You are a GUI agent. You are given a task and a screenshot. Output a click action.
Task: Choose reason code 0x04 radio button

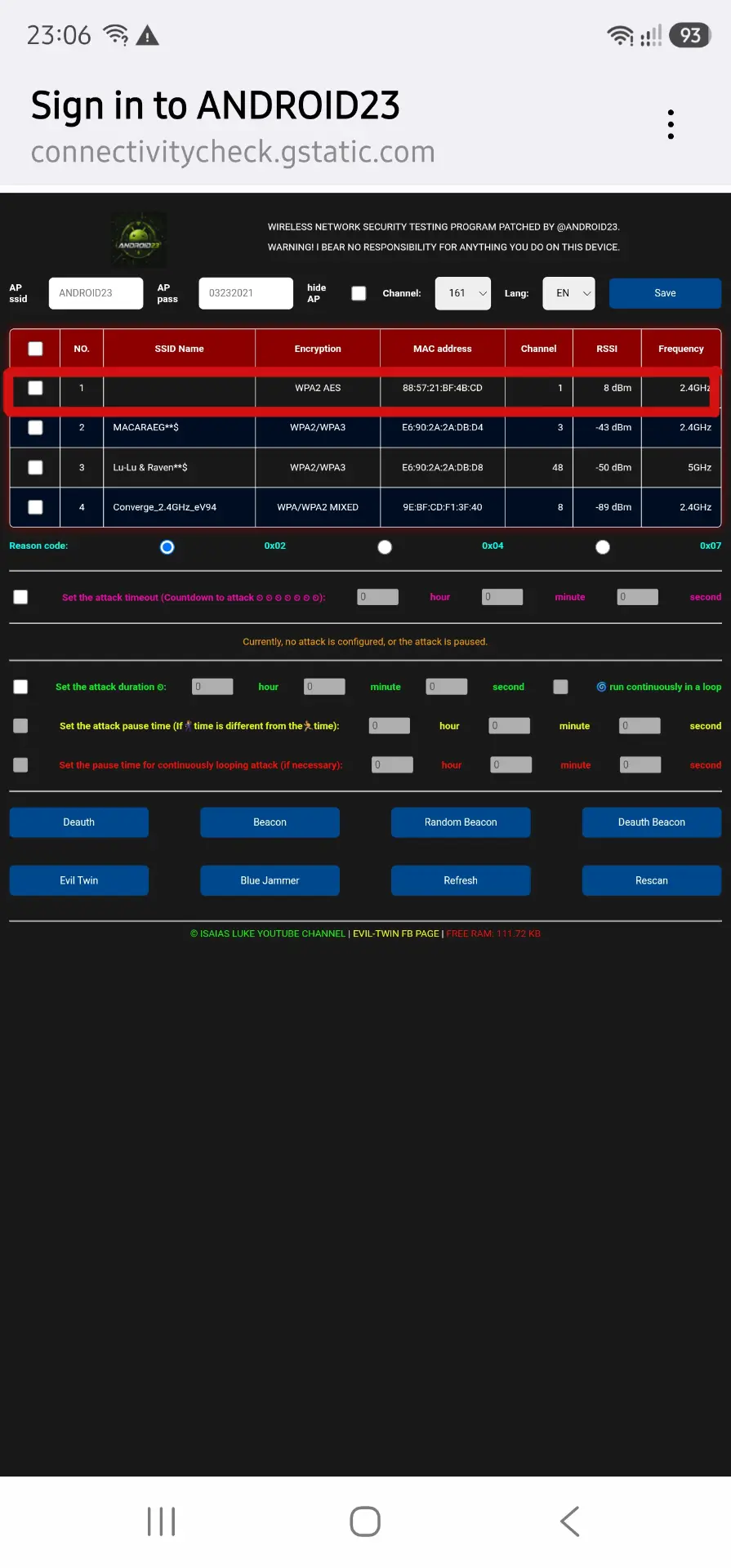point(385,547)
